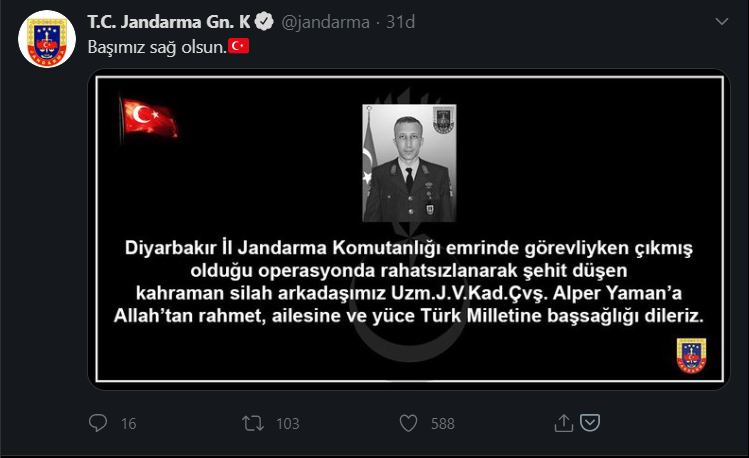Visit the @jandarma handle link

point(325,22)
